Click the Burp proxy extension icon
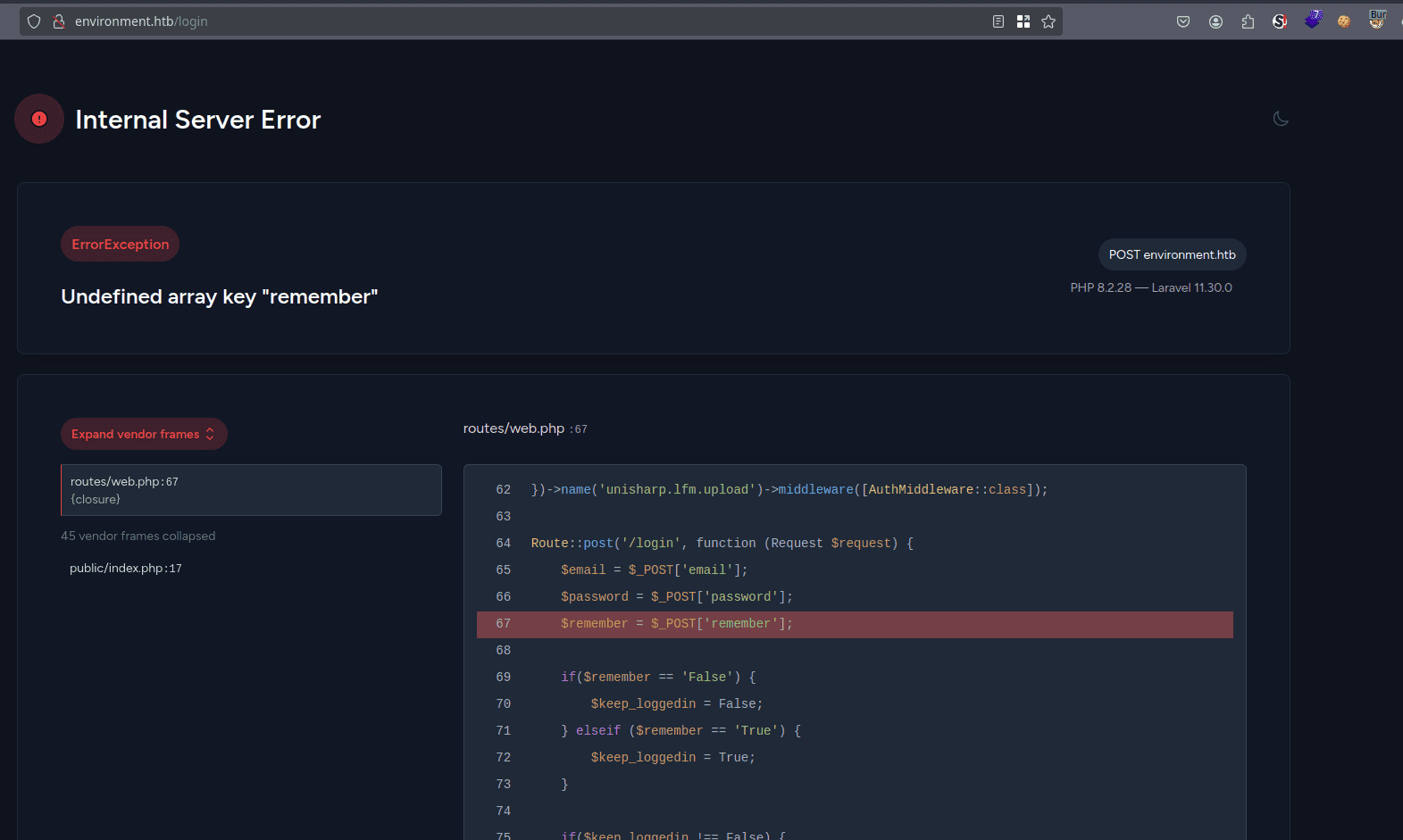Viewport: 1403px width, 840px height. (1377, 20)
